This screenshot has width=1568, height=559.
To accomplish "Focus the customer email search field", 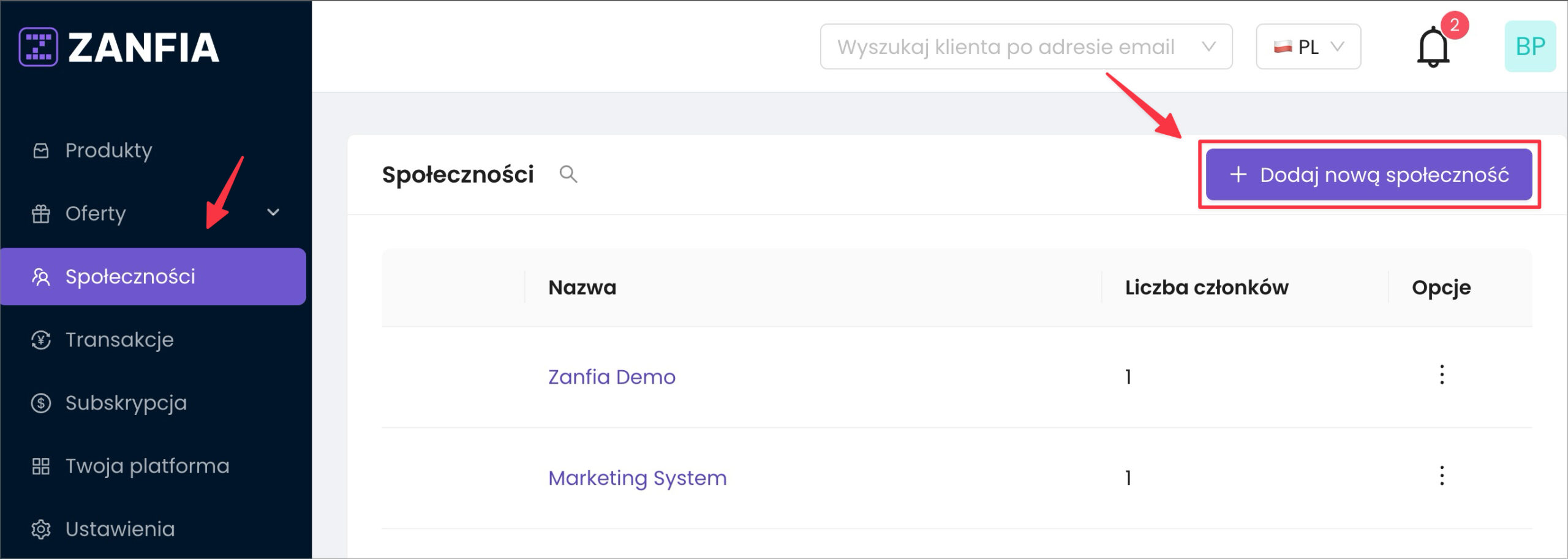I will click(x=1005, y=47).
